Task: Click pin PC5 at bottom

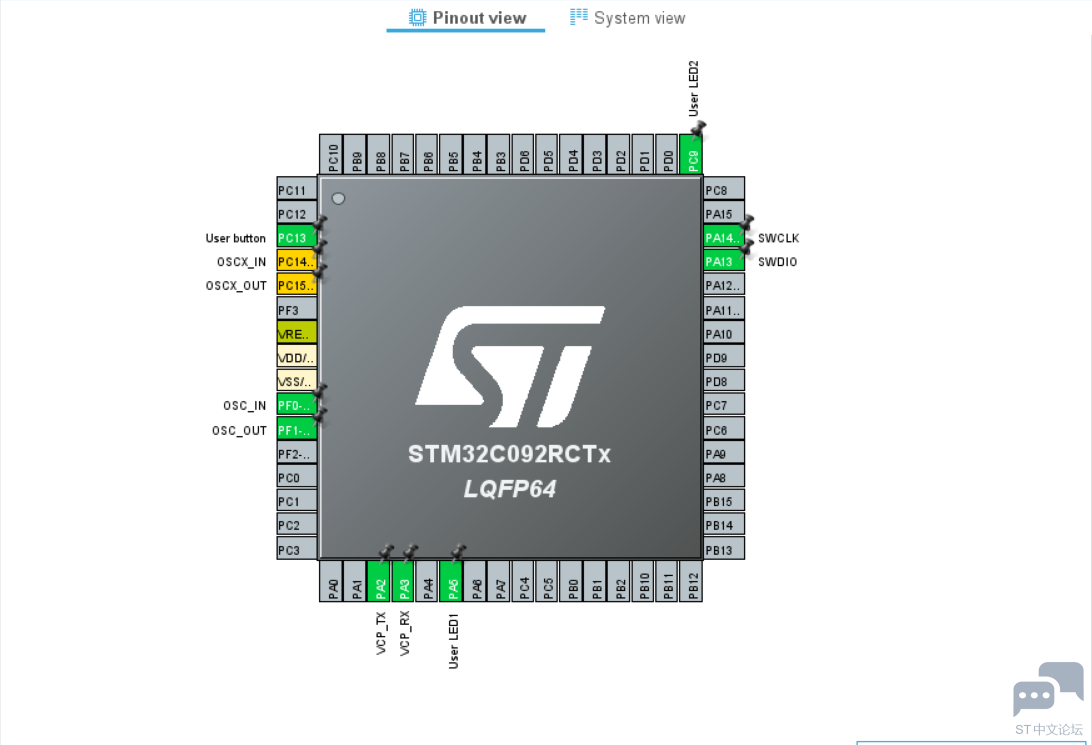Action: pyautogui.click(x=547, y=581)
